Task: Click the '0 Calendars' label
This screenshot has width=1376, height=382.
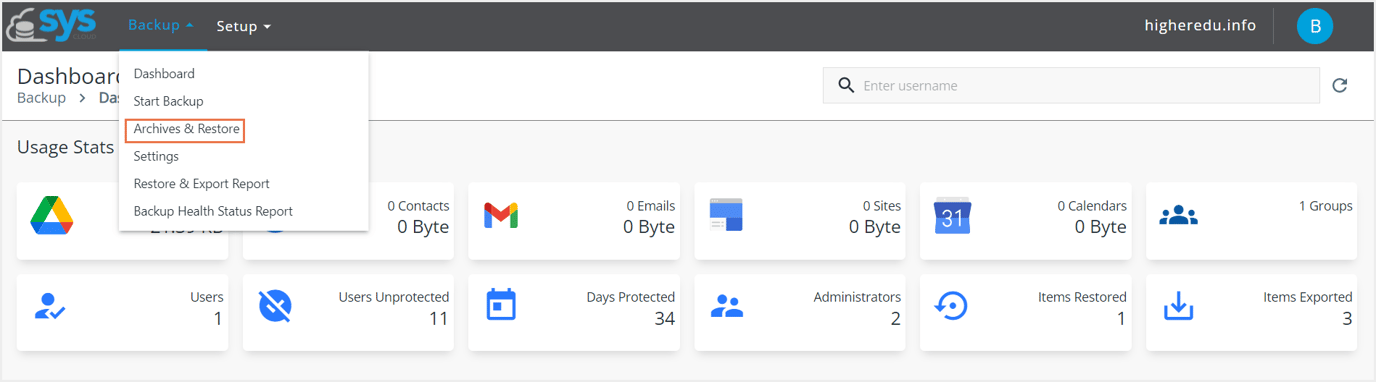Action: [x=1092, y=206]
